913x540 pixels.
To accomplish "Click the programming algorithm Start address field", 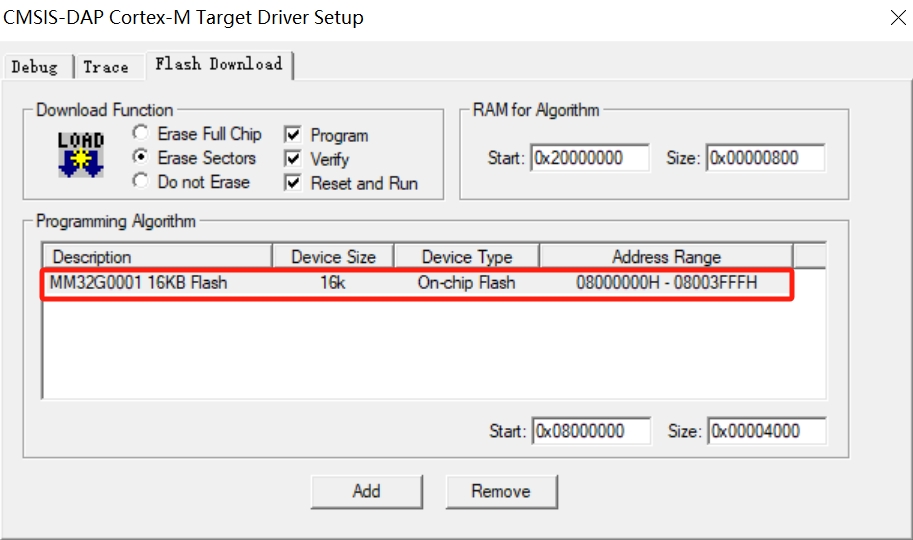I will coord(590,431).
